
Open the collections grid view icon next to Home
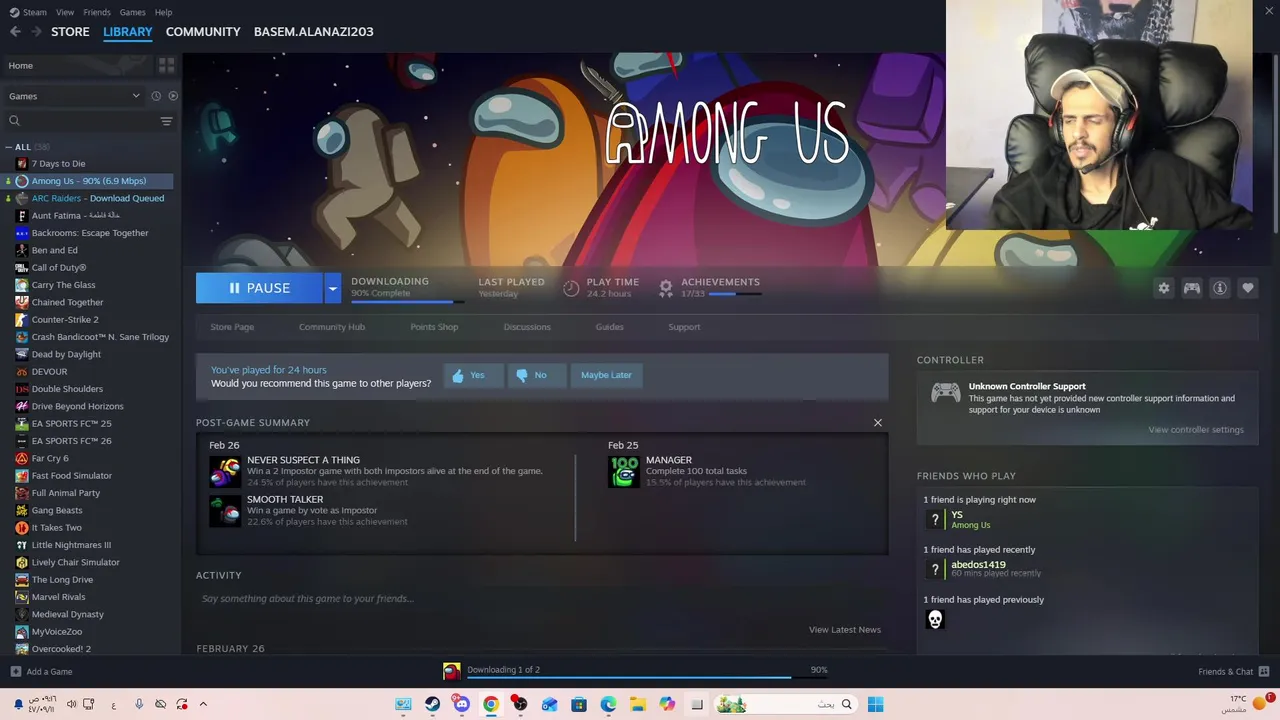pyautogui.click(x=166, y=65)
